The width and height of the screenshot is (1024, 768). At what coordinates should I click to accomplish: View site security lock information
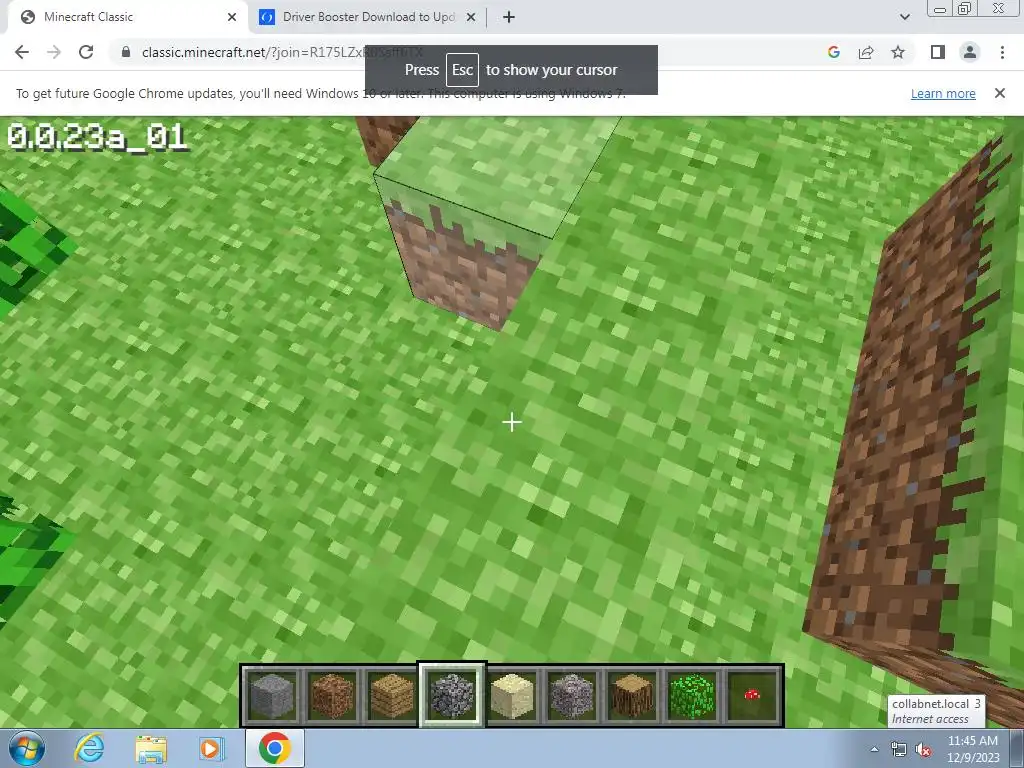pos(126,52)
